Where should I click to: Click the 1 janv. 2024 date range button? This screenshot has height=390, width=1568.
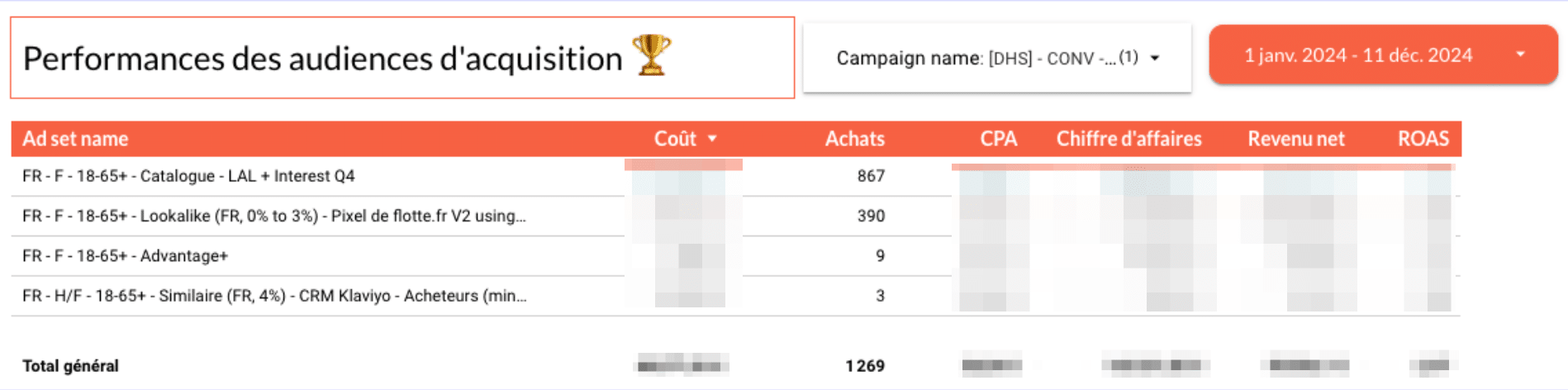pos(1384,55)
